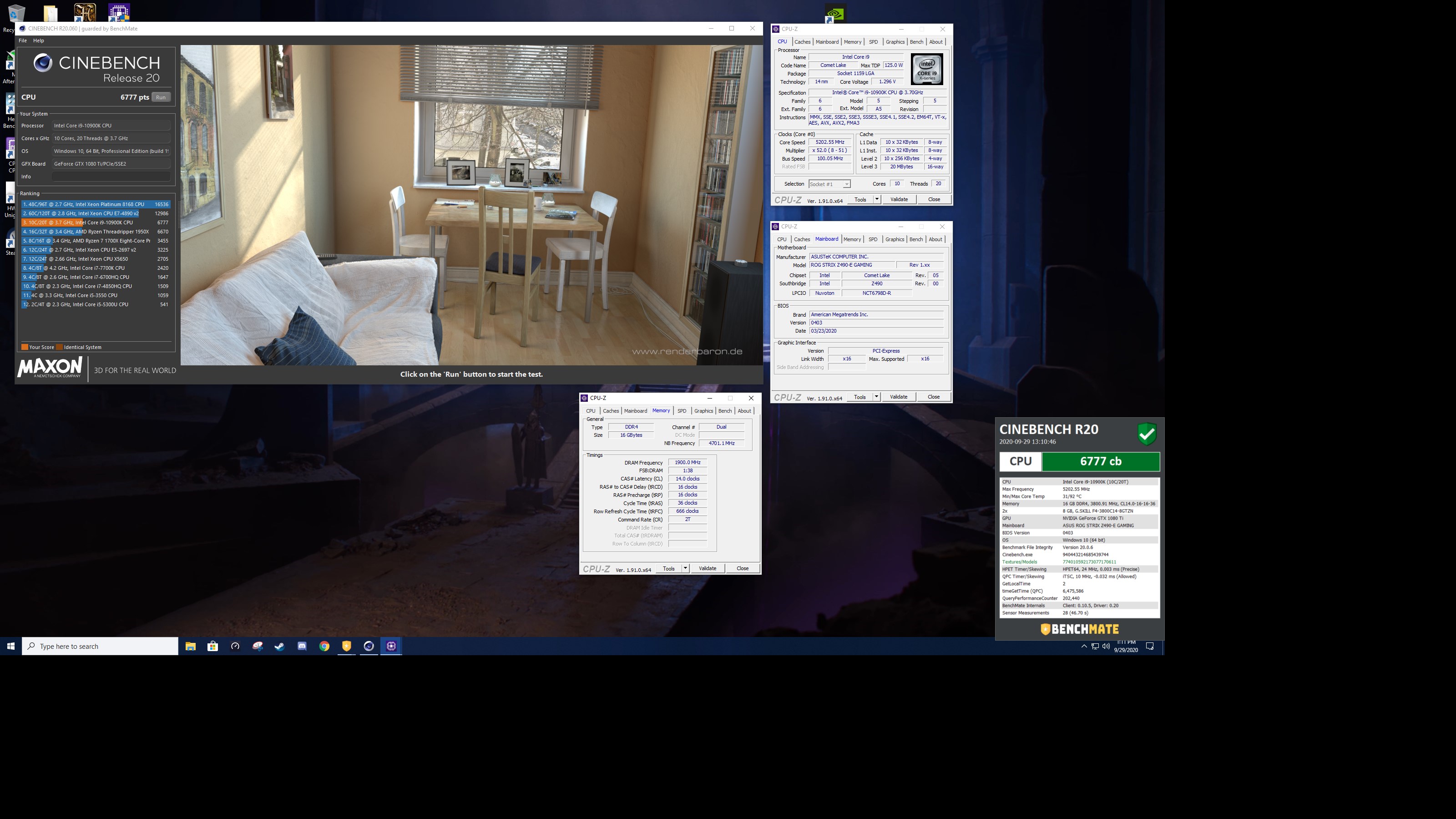
Task: Select Ryzen 7 1700X ranking row
Action: coord(96,241)
